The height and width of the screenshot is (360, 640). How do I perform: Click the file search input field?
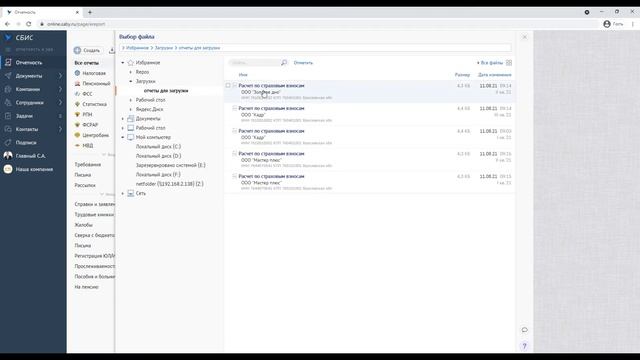(254, 63)
